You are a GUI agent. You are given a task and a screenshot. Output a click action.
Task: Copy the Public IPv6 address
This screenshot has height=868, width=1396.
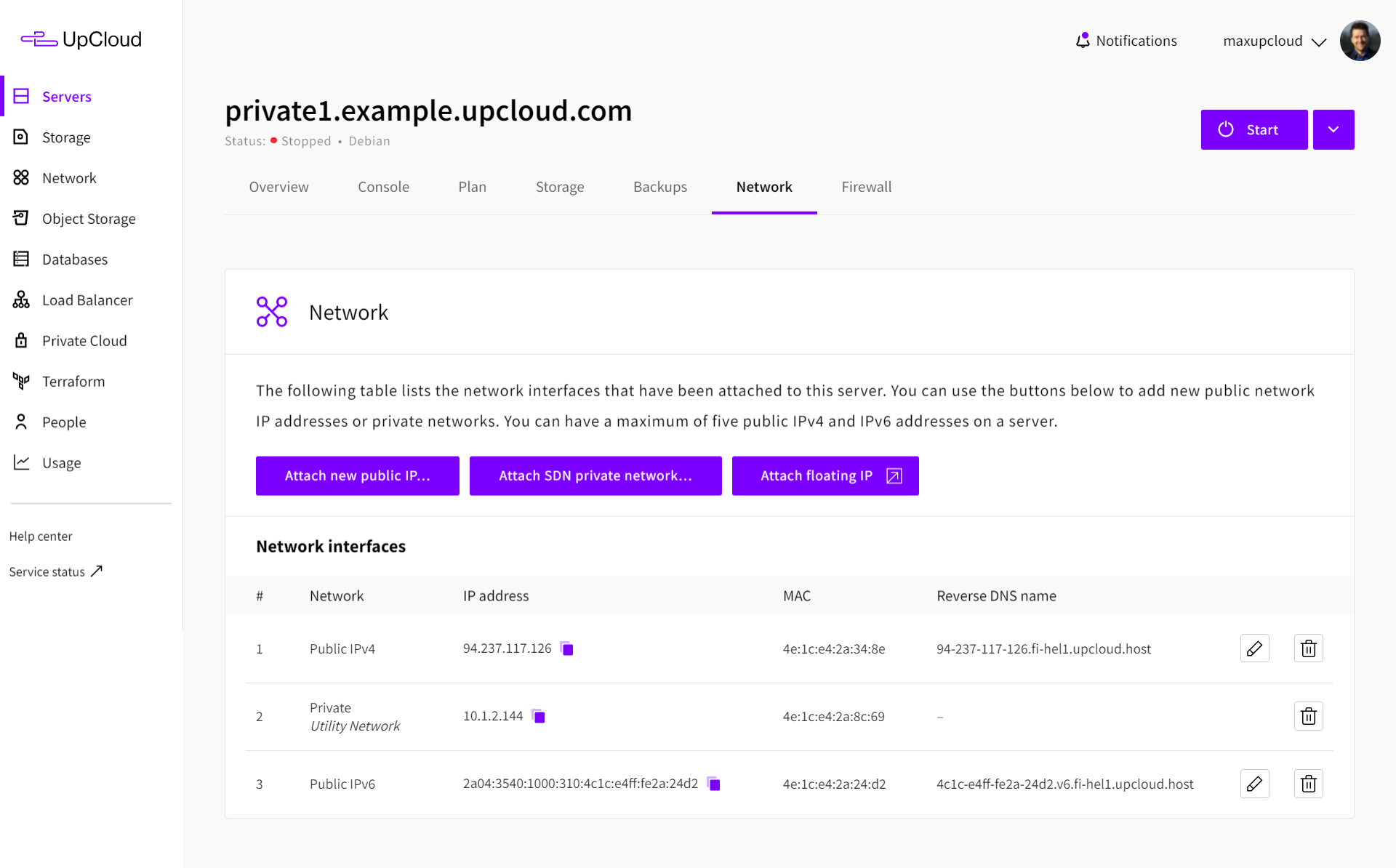[x=714, y=784]
